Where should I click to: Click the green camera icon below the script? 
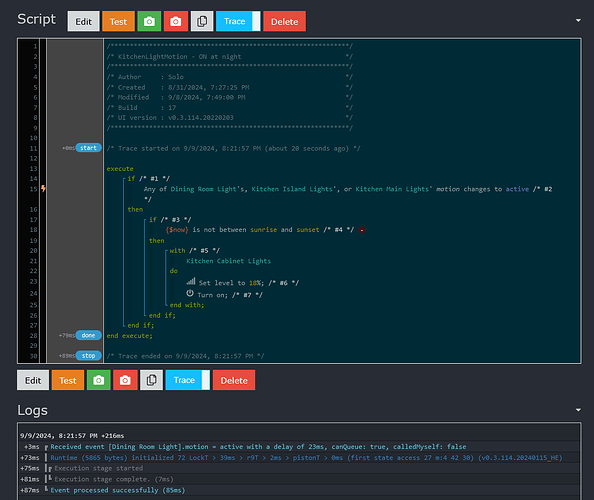pyautogui.click(x=98, y=380)
